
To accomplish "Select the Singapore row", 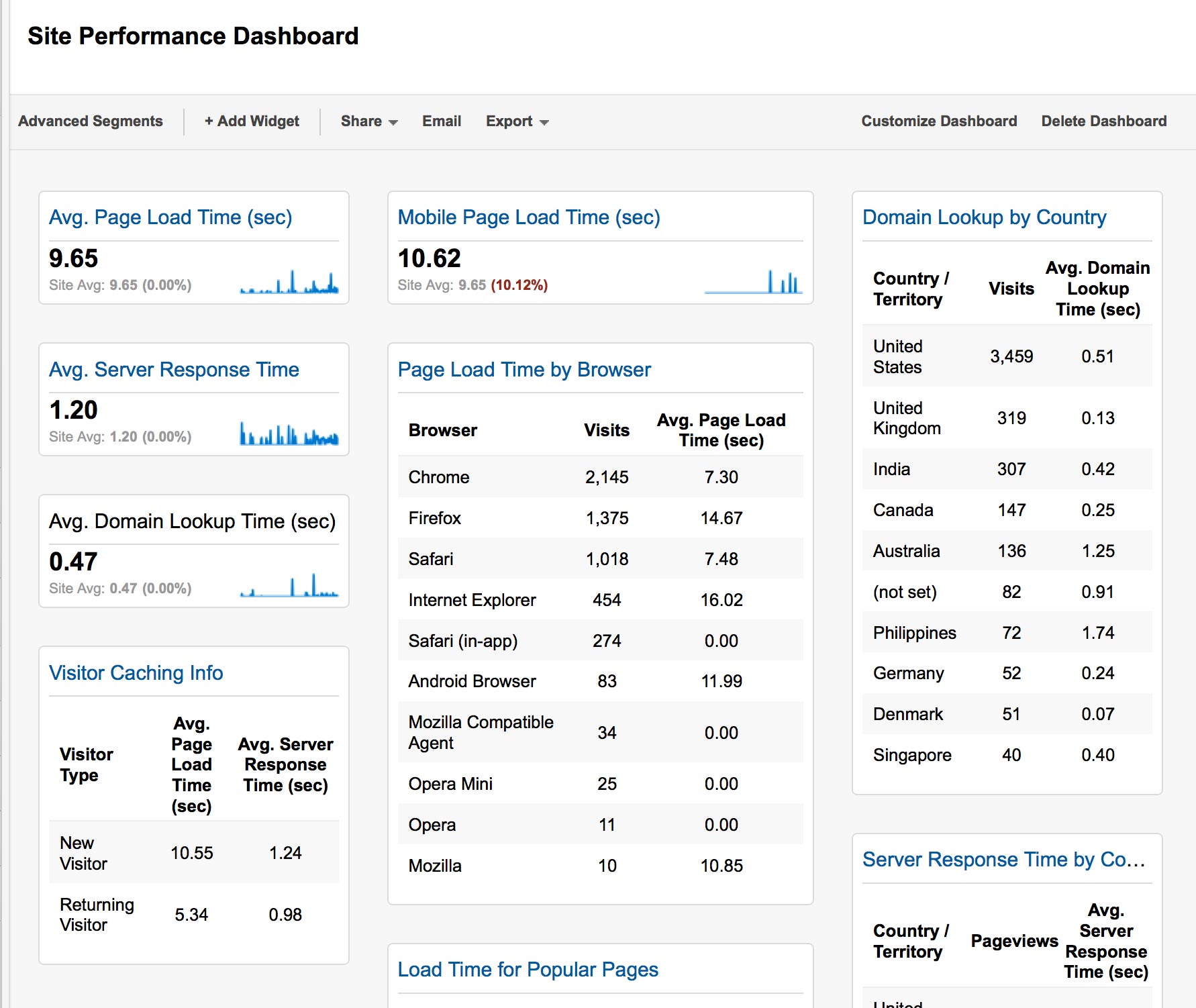I will click(x=1007, y=755).
